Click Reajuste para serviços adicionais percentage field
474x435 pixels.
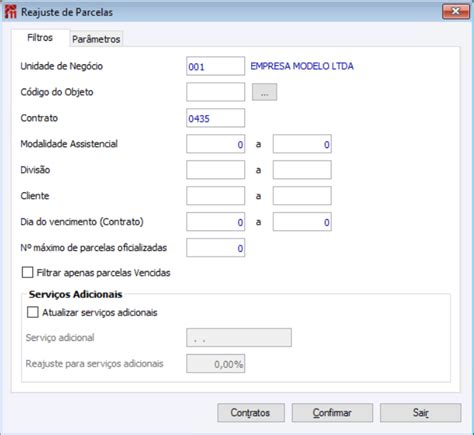(215, 363)
